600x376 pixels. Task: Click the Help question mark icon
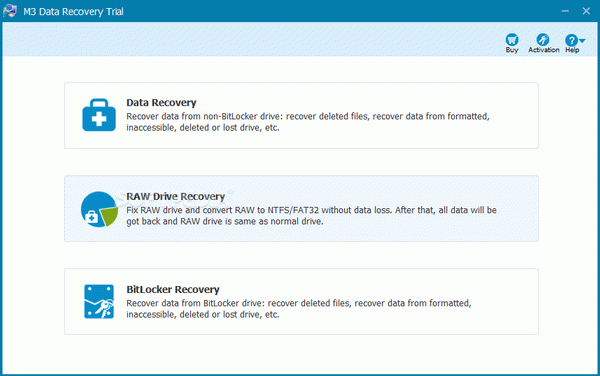571,40
